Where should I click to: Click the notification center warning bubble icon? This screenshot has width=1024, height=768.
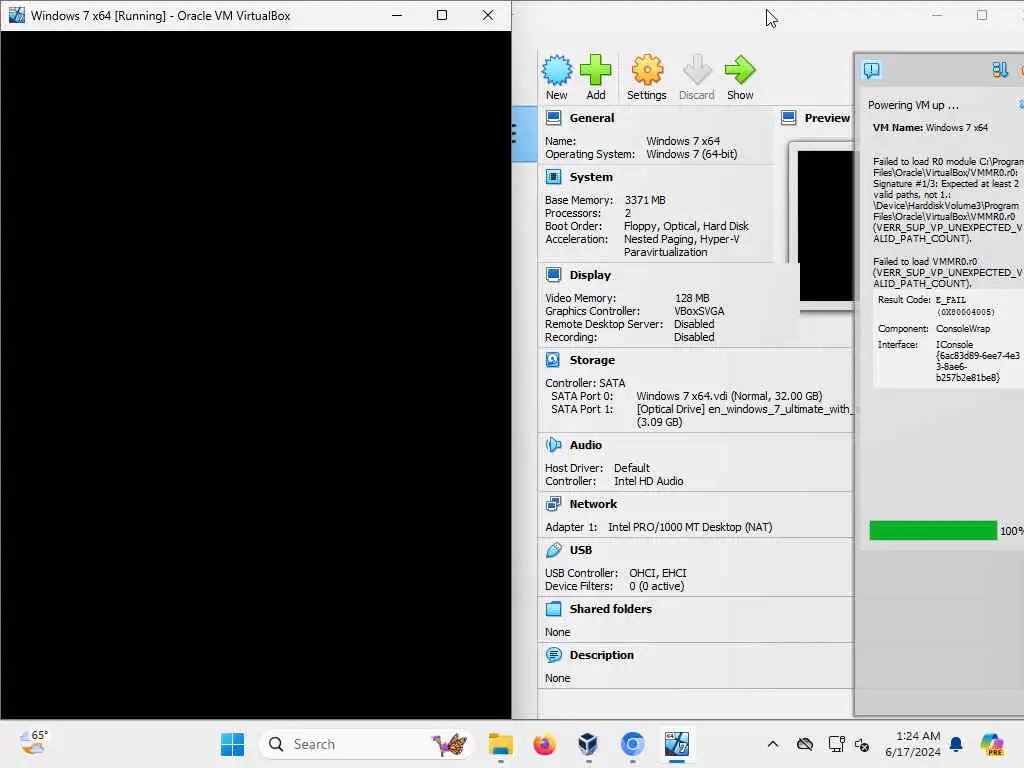point(872,70)
